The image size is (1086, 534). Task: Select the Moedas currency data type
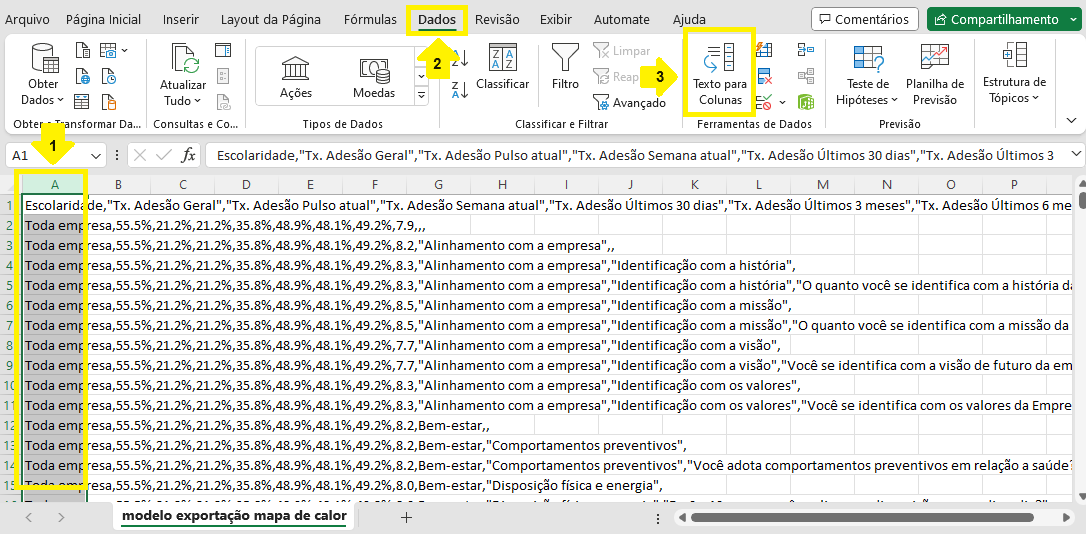(x=373, y=76)
